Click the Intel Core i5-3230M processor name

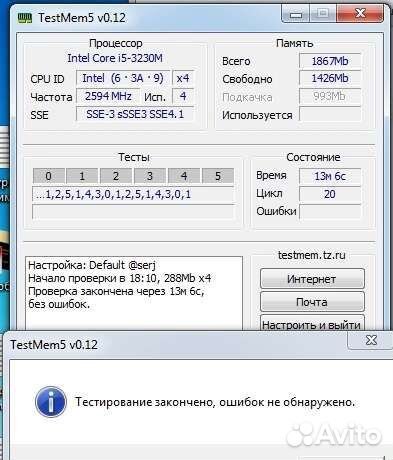(x=115, y=58)
